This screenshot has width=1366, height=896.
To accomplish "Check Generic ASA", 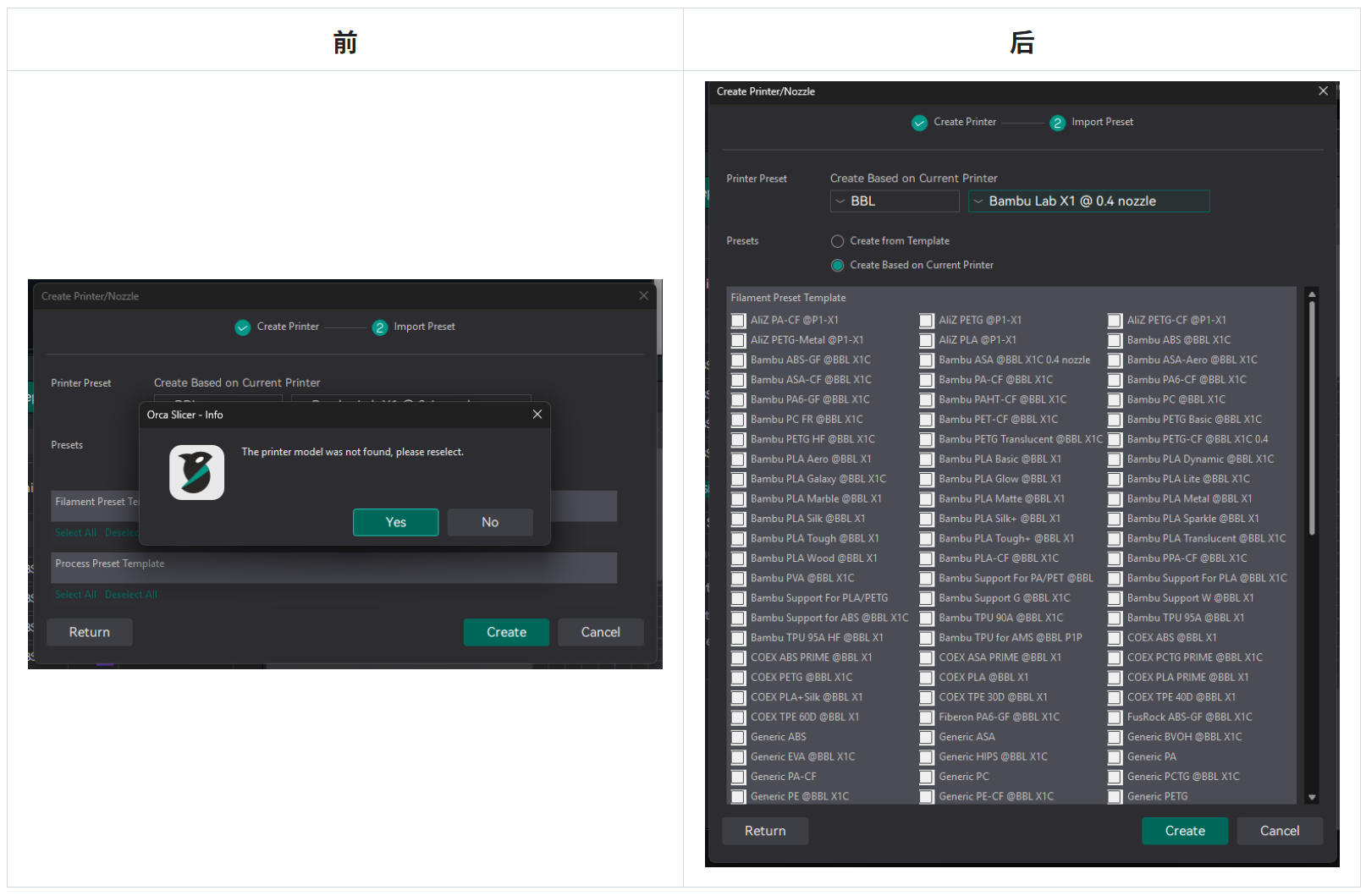I will pos(927,737).
